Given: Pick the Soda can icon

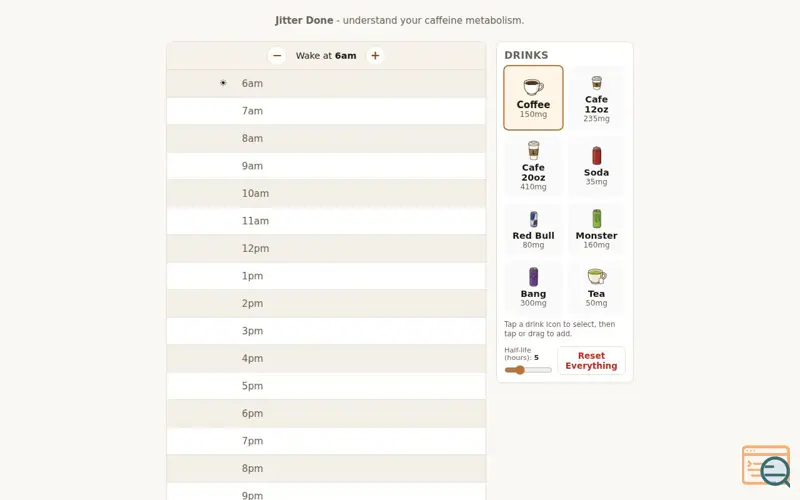Looking at the screenshot, I should click(596, 165).
